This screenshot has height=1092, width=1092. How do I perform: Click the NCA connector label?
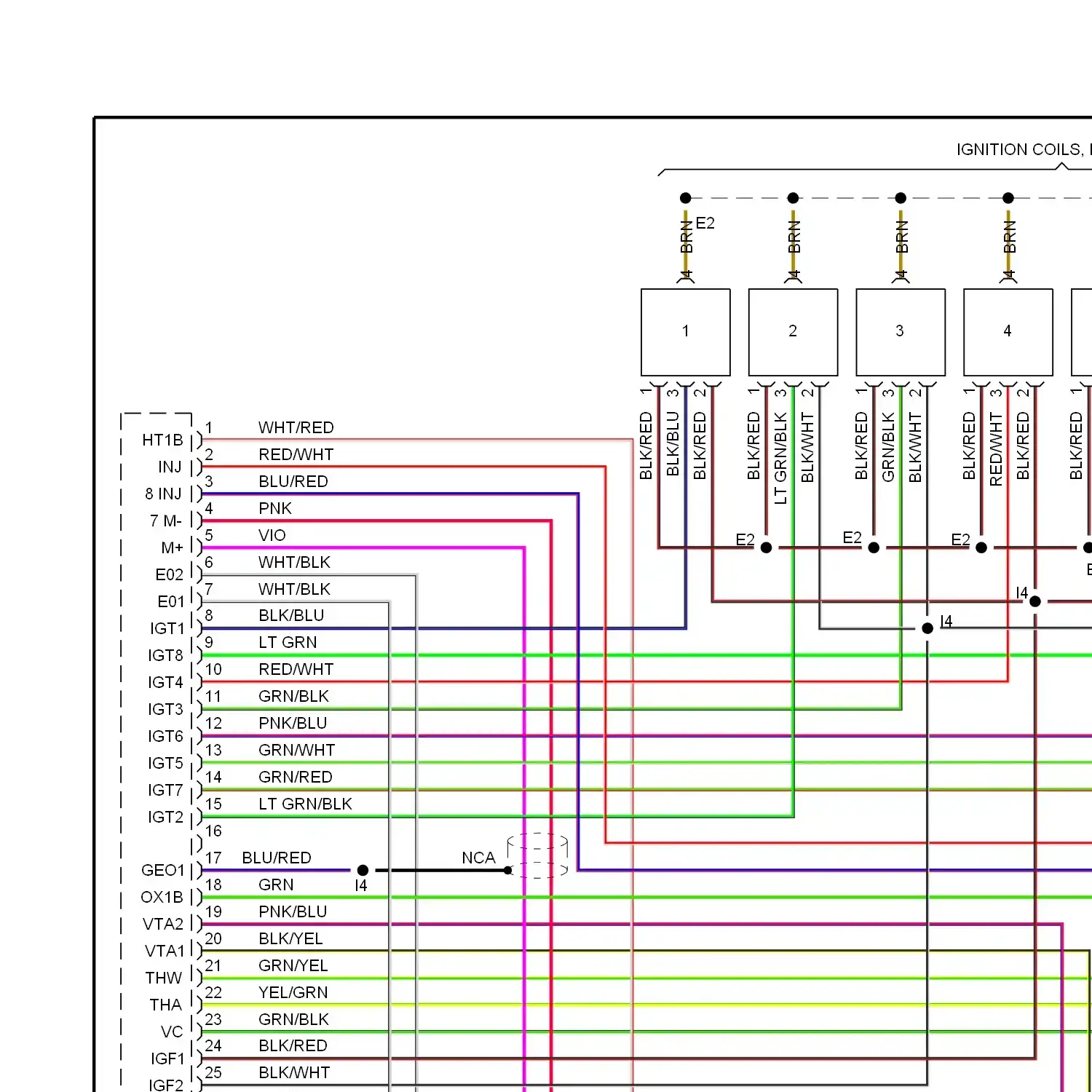(478, 858)
